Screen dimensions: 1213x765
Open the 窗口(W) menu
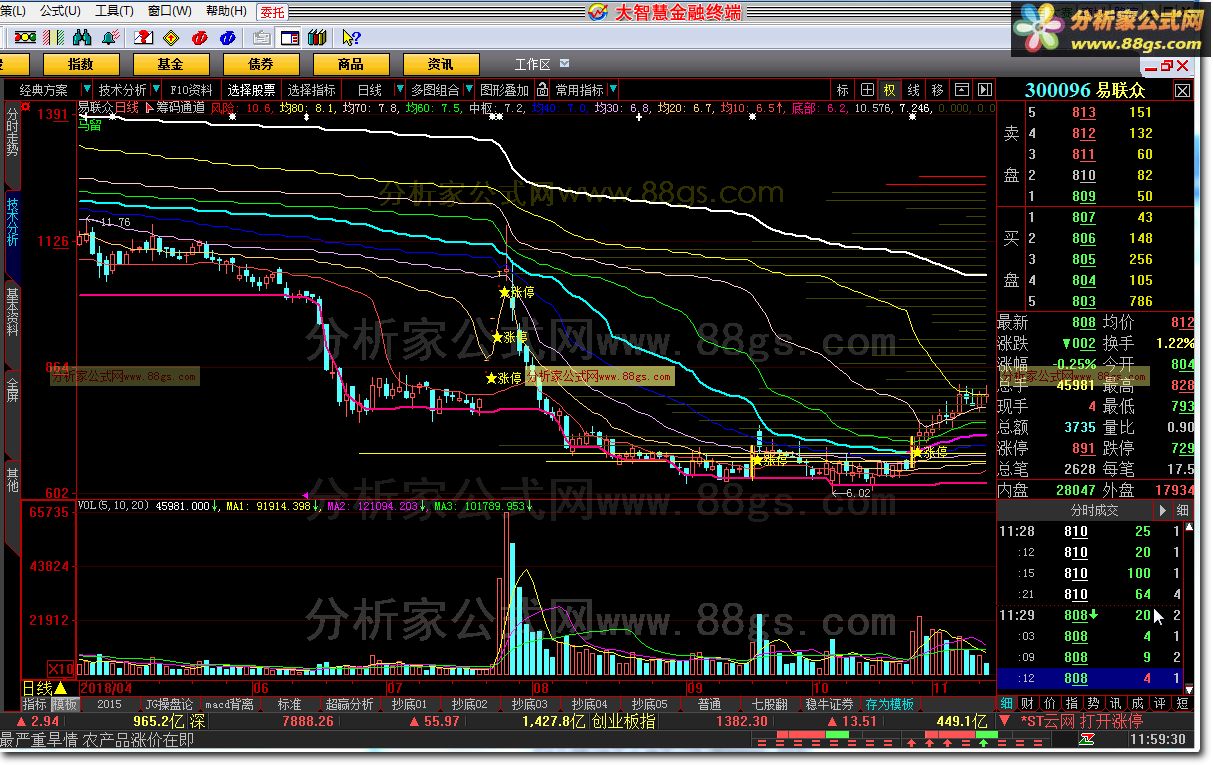169,11
